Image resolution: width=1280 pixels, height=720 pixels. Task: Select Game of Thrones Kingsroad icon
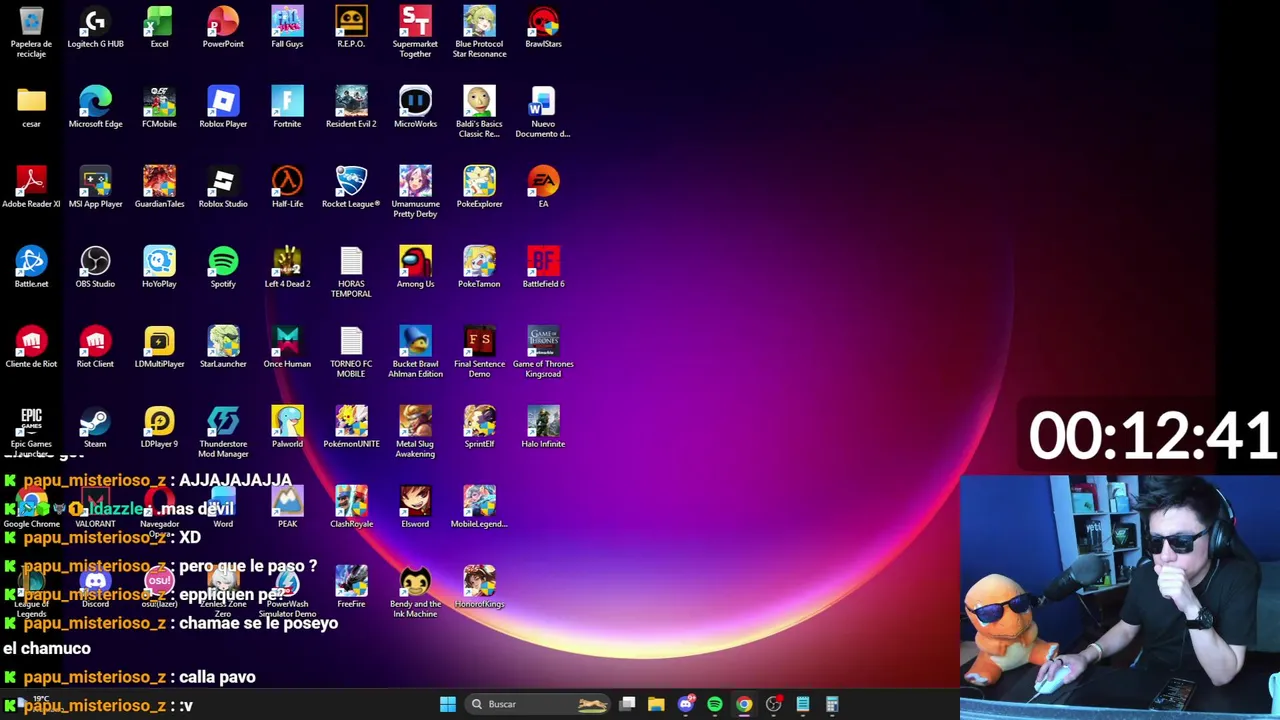pos(543,352)
